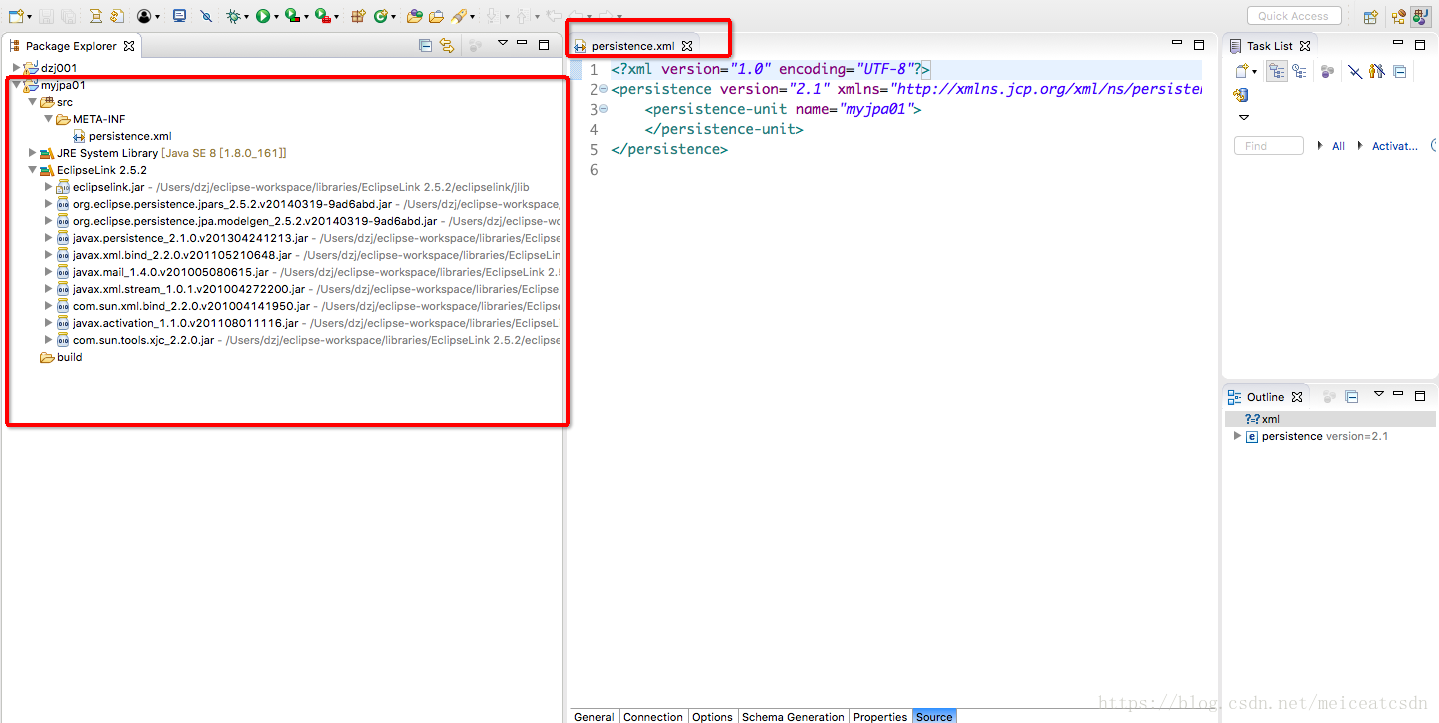Click the New file toolbar icon
This screenshot has height=723, width=1439.
coord(15,16)
